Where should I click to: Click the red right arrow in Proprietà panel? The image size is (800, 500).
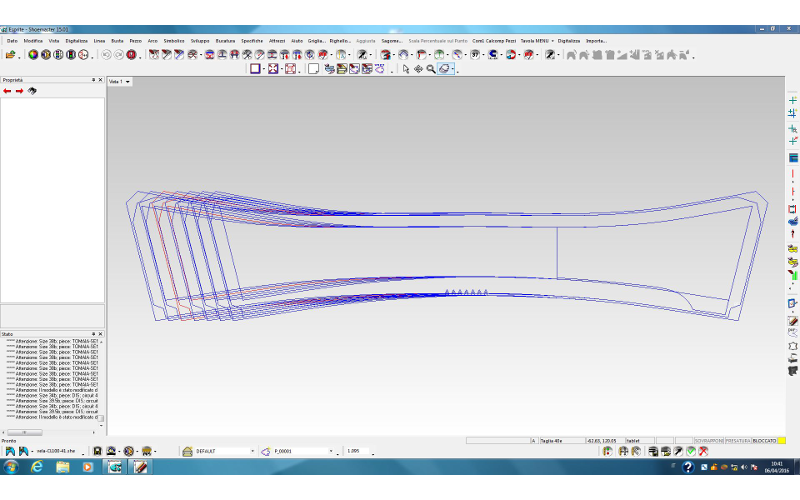(x=19, y=91)
